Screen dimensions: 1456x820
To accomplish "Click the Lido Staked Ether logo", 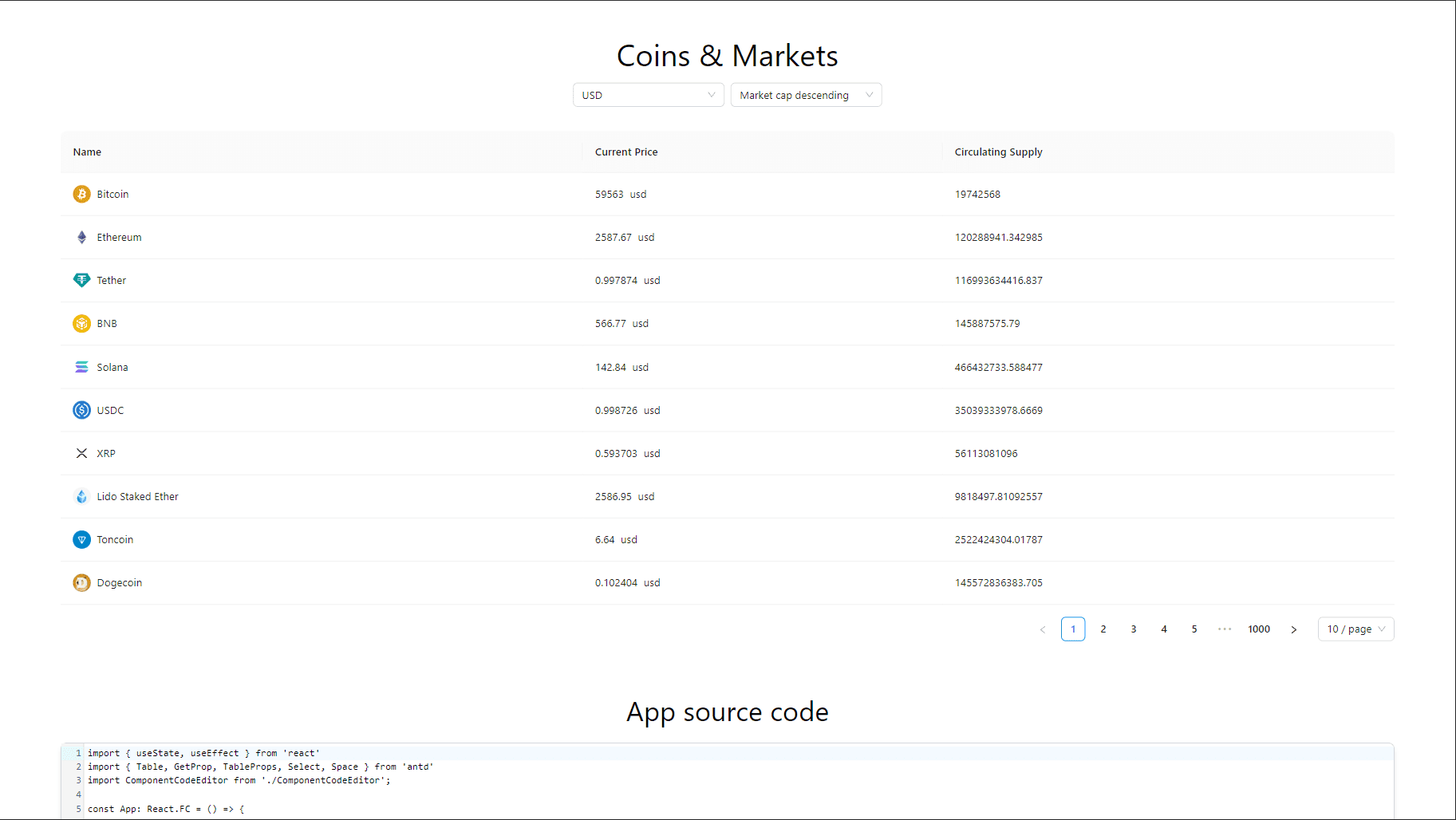I will pos(81,496).
